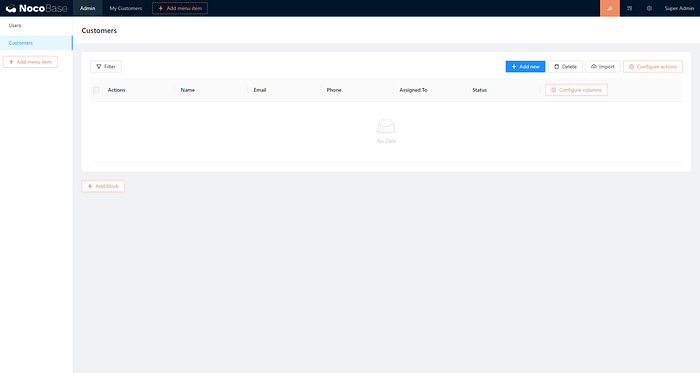Open Configure columns
The height and width of the screenshot is (373, 700).
(x=576, y=90)
